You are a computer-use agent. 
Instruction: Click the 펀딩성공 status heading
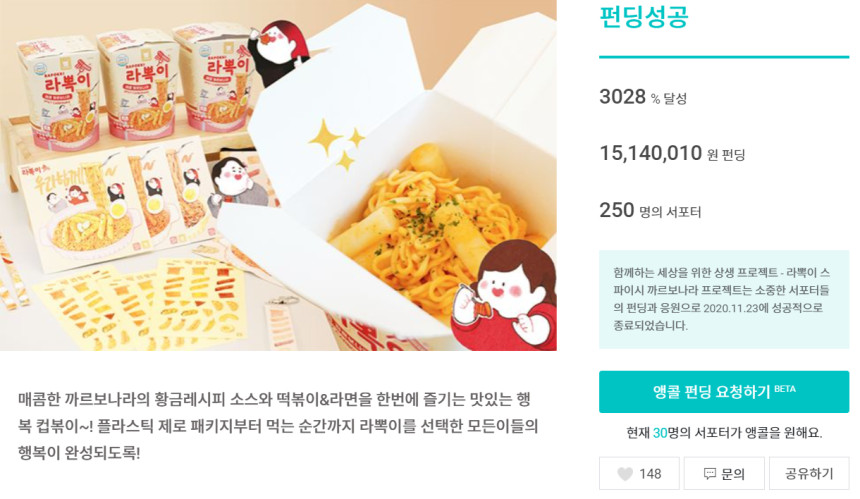(x=643, y=16)
